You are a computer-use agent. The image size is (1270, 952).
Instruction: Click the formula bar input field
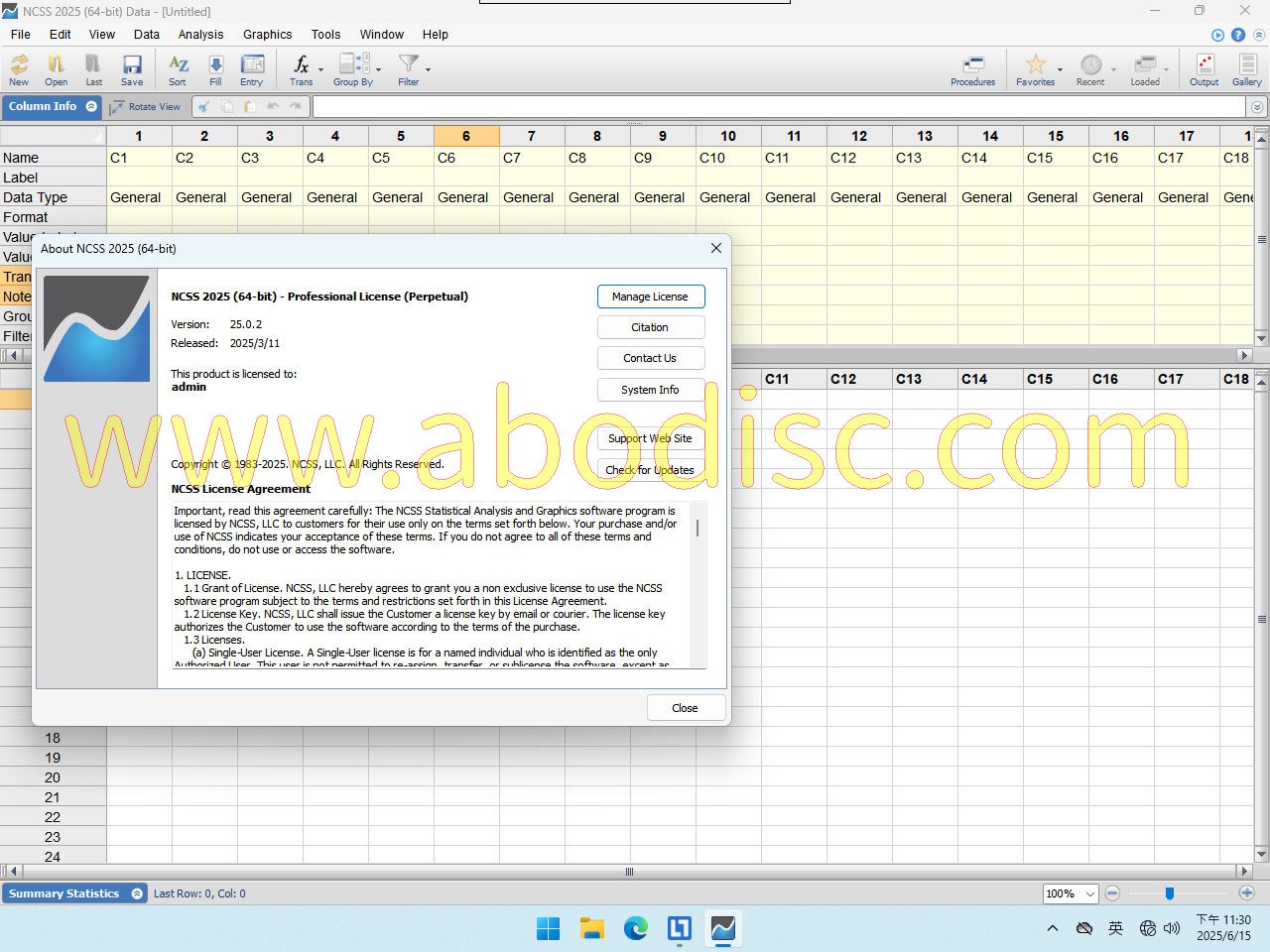pyautogui.click(x=780, y=106)
